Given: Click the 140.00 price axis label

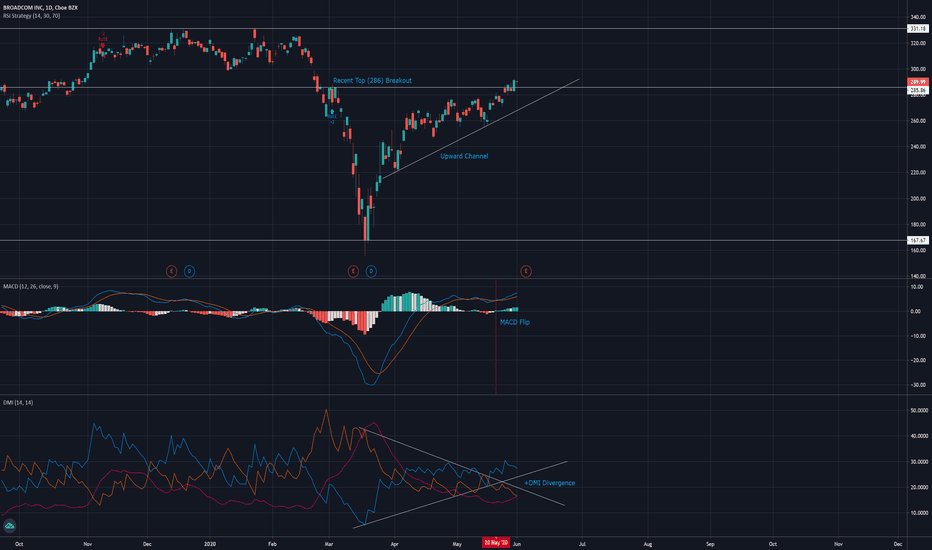Looking at the screenshot, I should click(918, 276).
